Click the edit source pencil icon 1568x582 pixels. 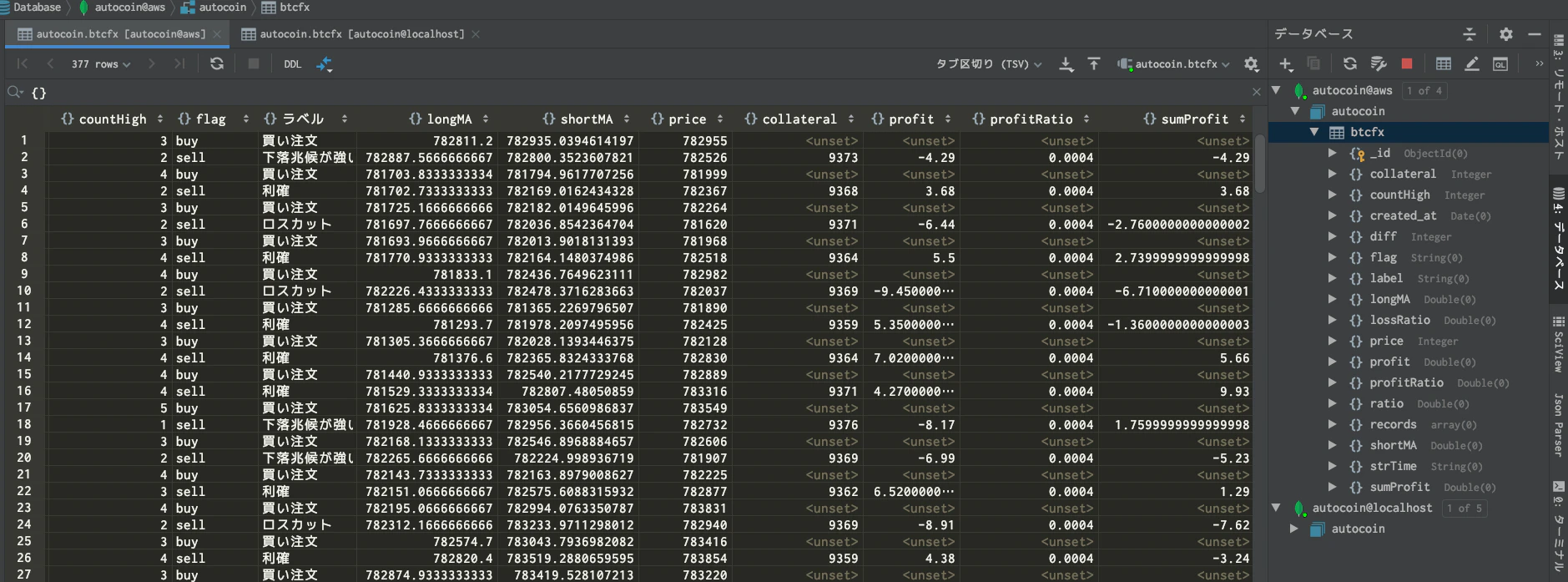pos(1472,63)
